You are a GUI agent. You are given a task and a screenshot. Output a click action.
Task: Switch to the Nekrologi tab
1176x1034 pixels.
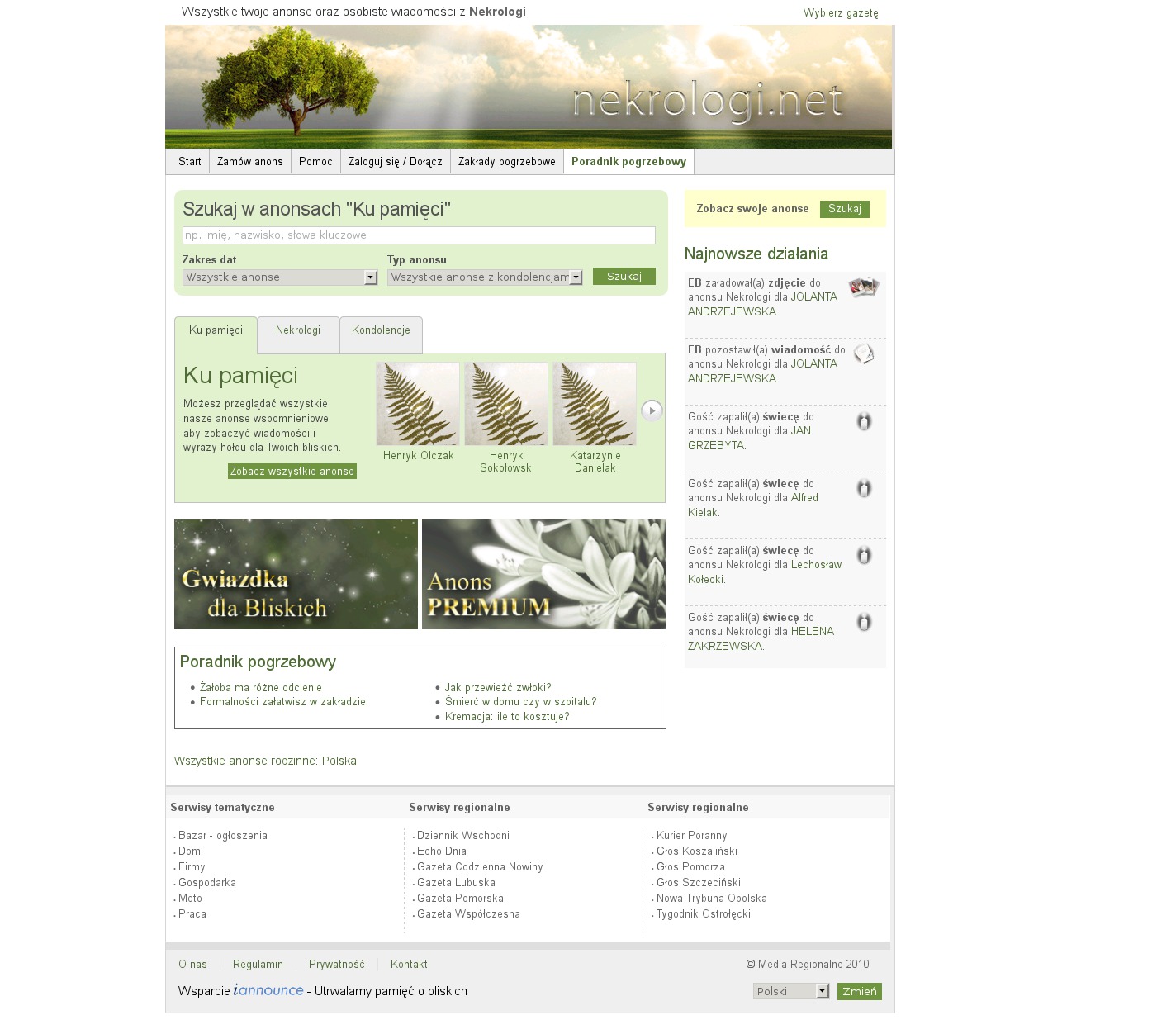[x=298, y=330]
